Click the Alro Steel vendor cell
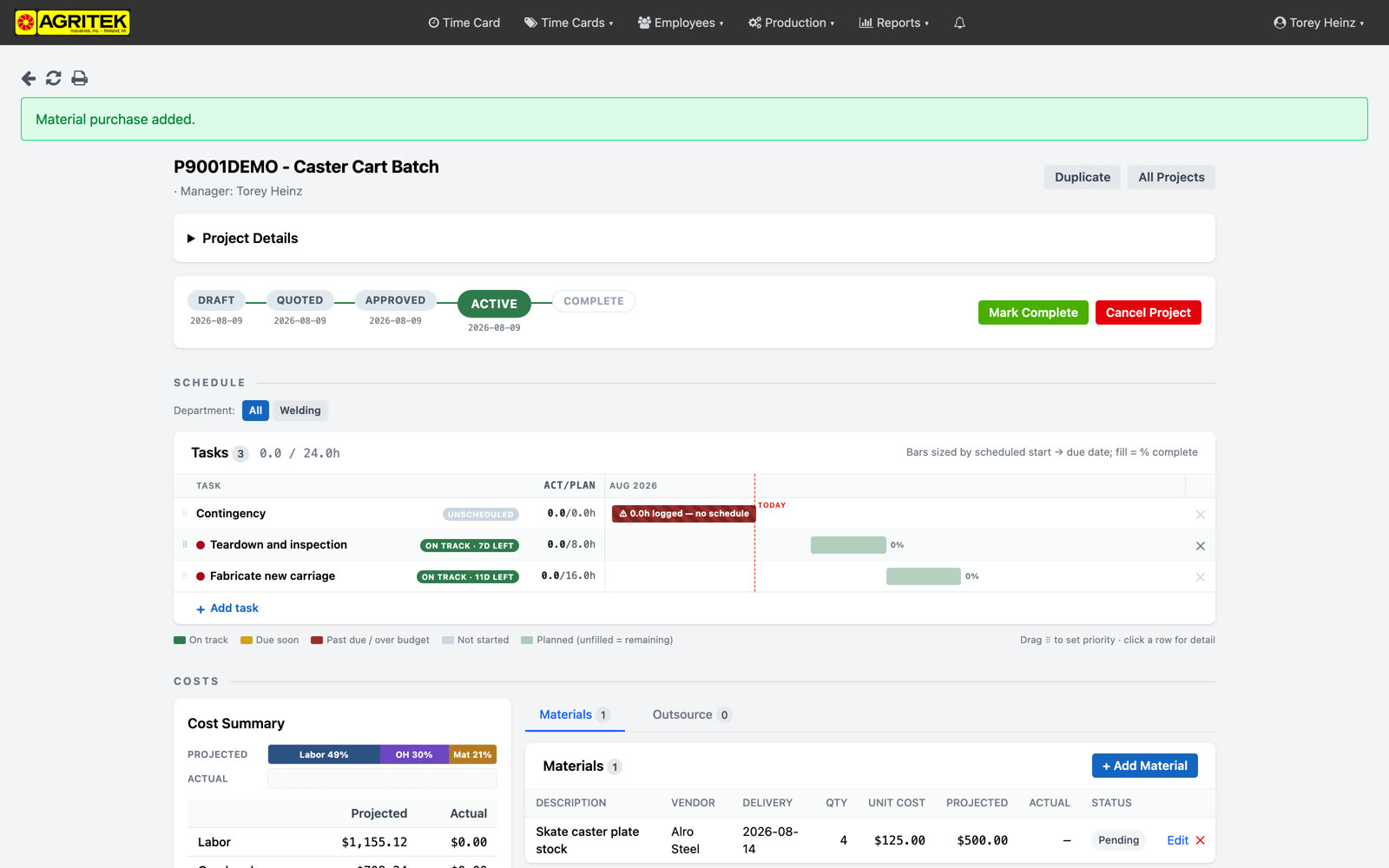 click(686, 840)
